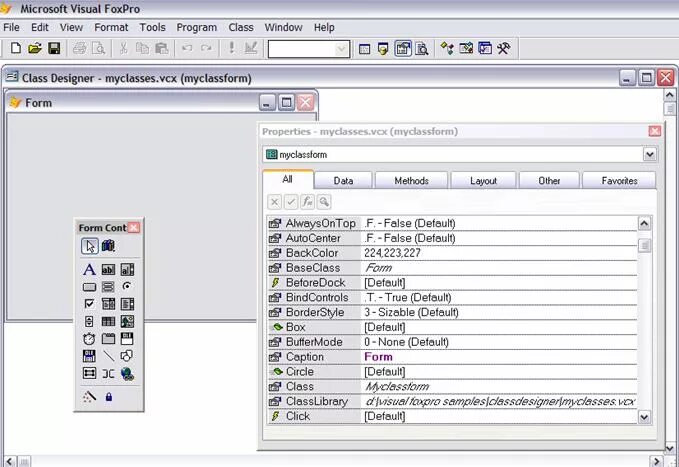
Task: Click the Undo arrow icon
Action: point(187,48)
